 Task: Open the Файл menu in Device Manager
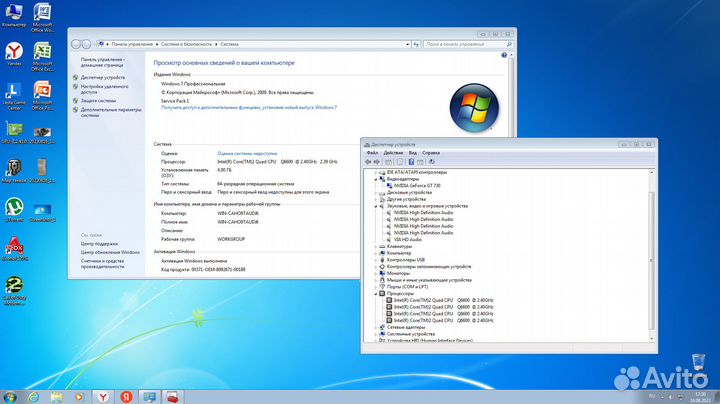[x=372, y=152]
